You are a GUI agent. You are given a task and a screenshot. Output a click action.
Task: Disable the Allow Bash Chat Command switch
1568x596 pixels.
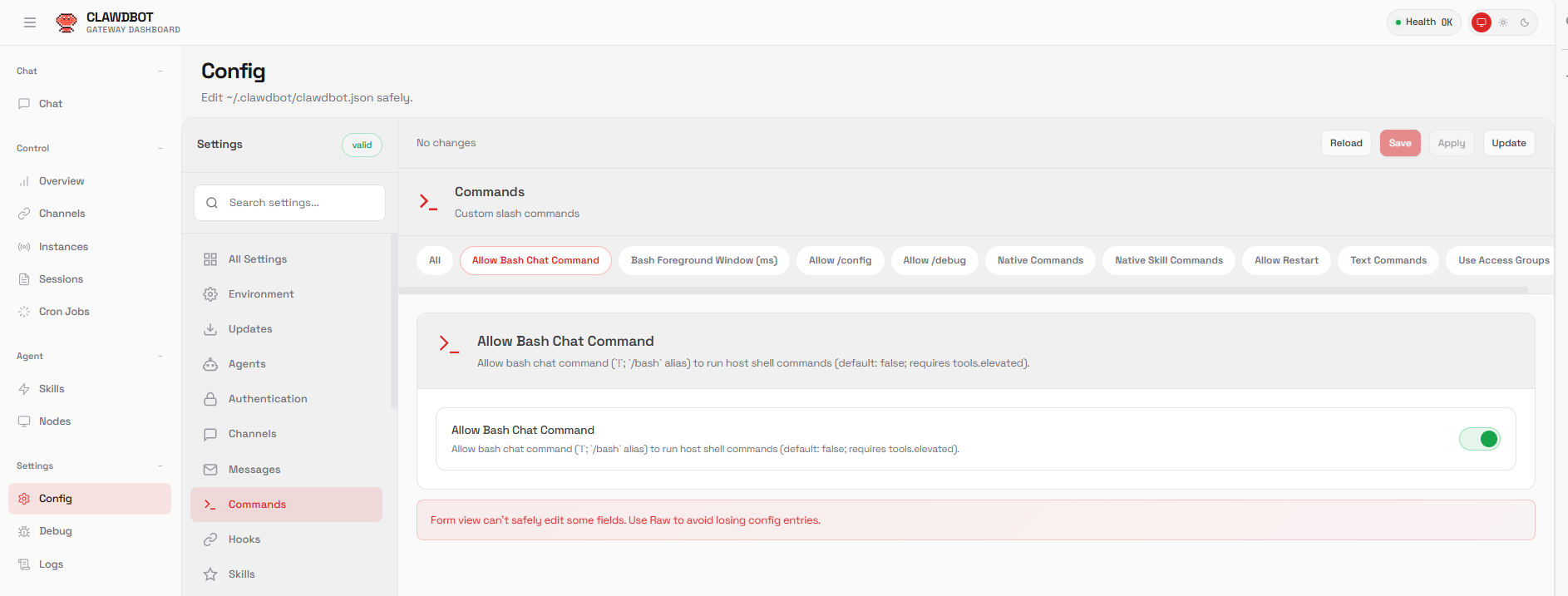(1479, 439)
